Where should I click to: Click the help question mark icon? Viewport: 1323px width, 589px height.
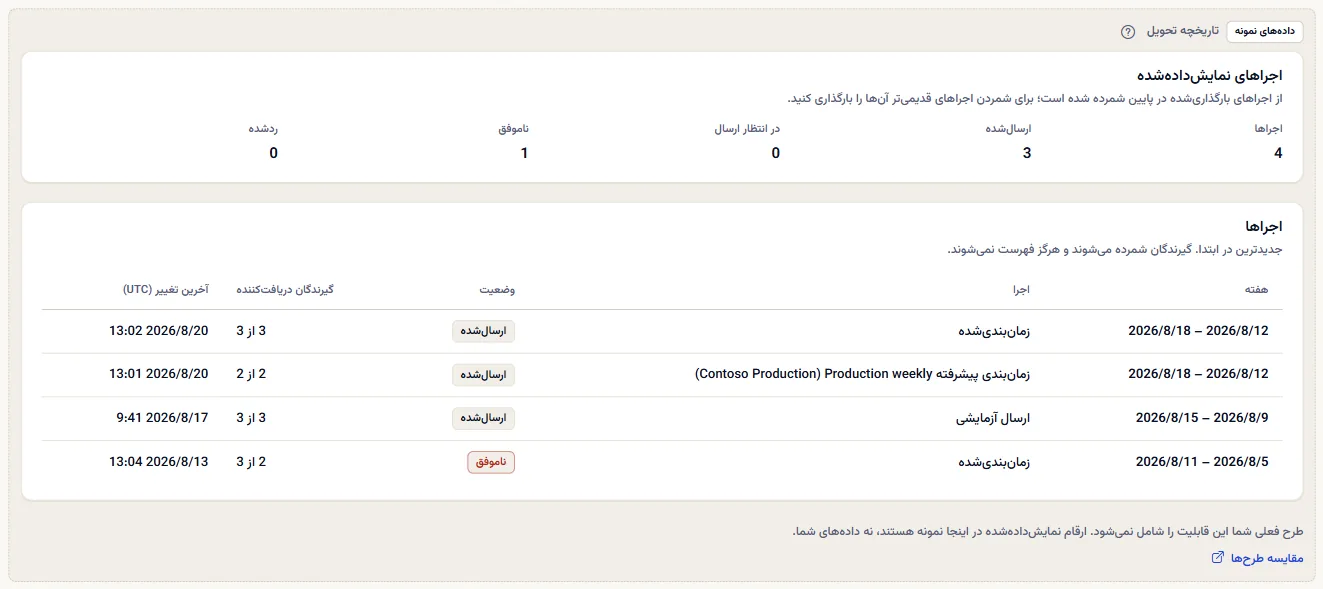(x=1128, y=32)
